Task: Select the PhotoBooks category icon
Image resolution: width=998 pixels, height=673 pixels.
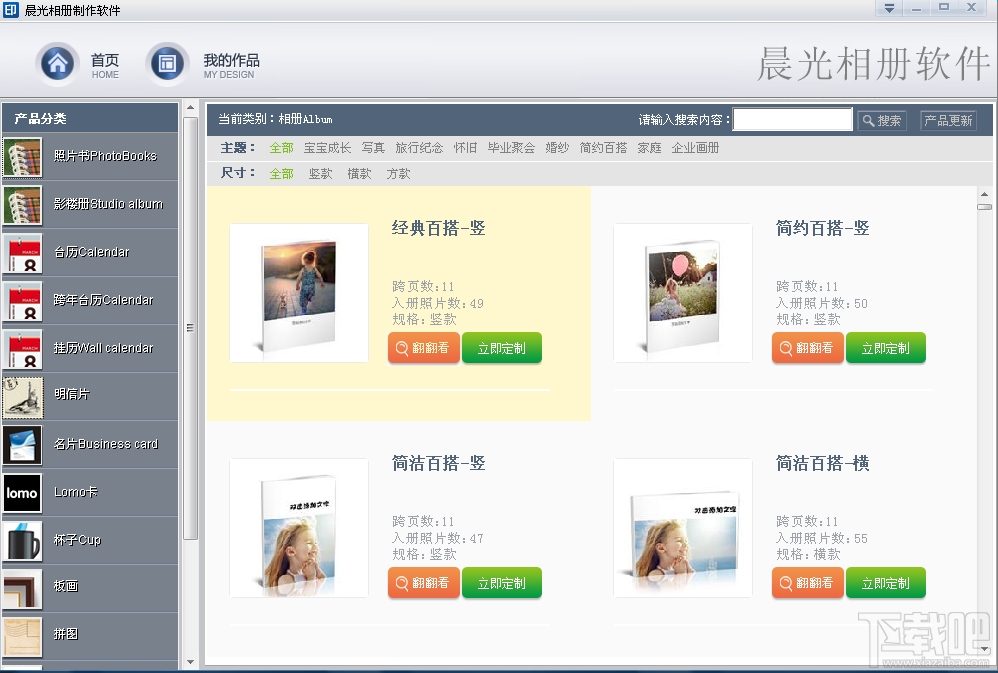Action: [22, 157]
